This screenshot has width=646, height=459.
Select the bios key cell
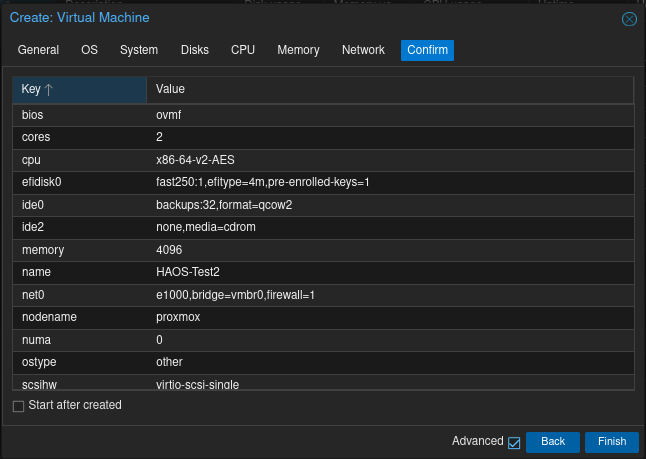[80, 115]
